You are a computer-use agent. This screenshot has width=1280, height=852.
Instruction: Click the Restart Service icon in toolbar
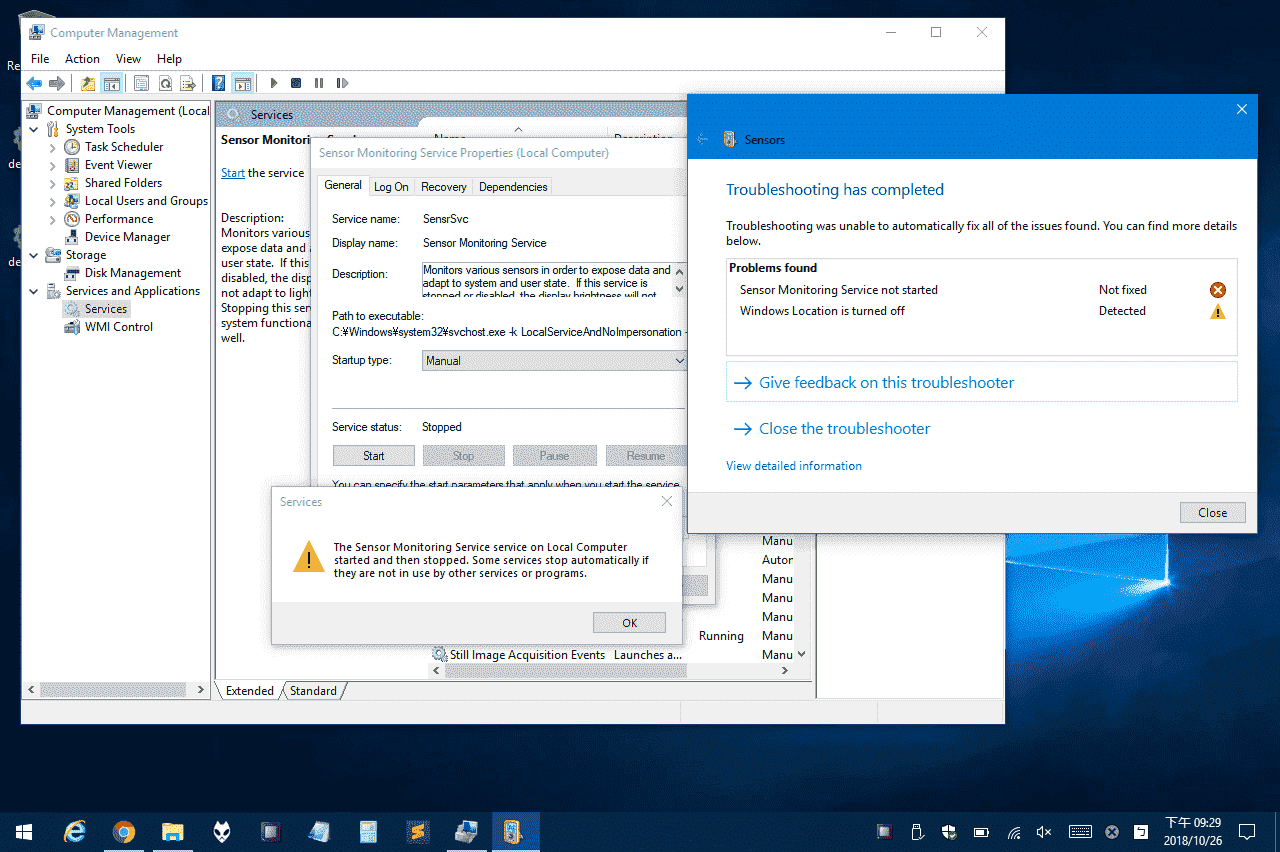342,83
